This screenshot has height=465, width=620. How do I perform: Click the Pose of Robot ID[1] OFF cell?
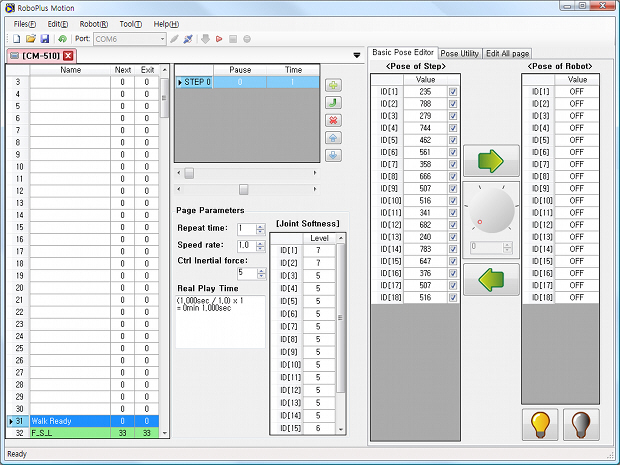(x=577, y=92)
